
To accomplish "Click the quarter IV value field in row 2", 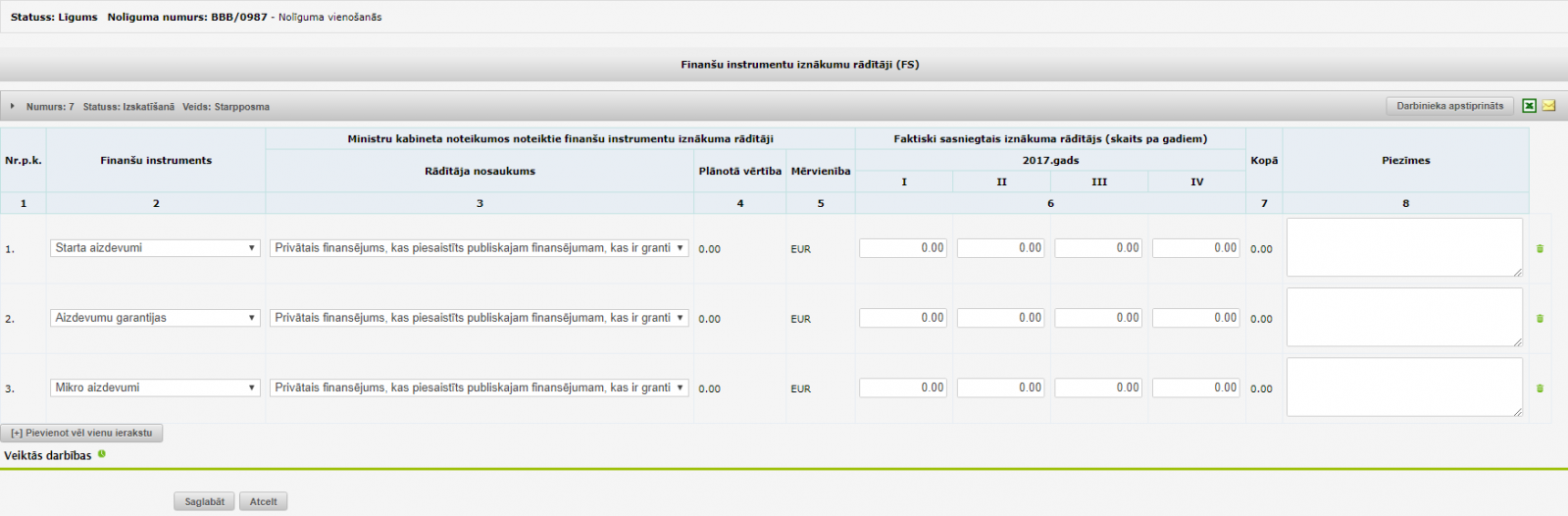I will point(1196,318).
